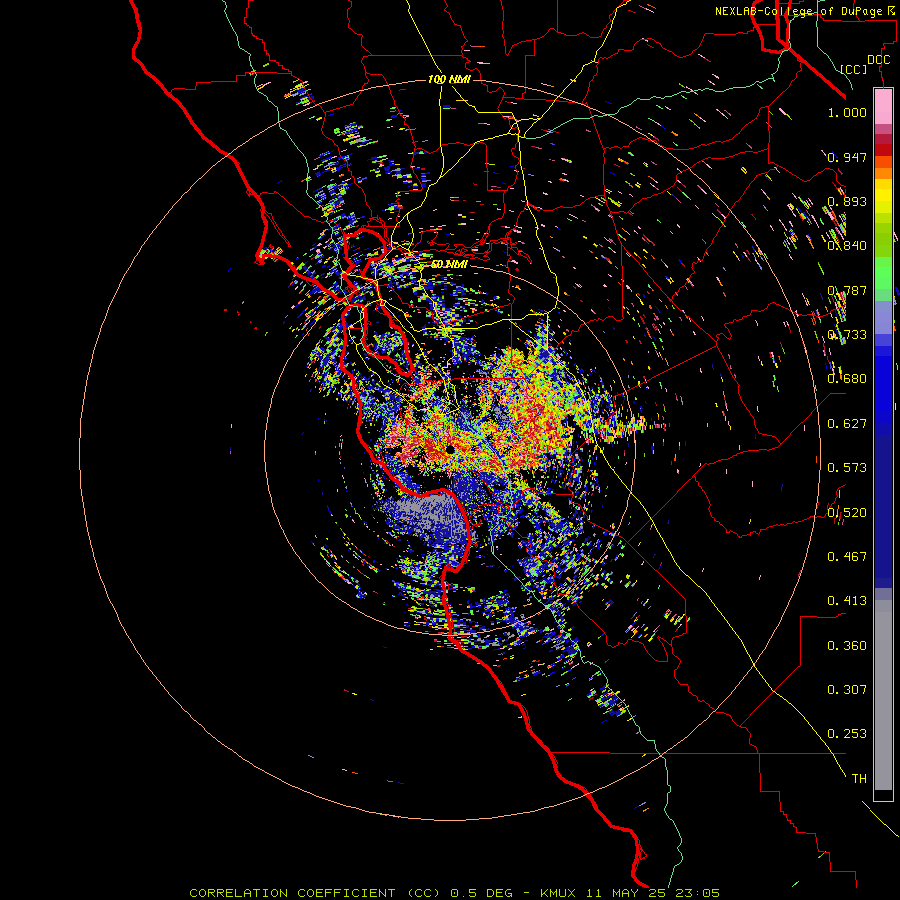Click the TH threshold label on scale
This screenshot has height=900, width=900.
click(859, 779)
